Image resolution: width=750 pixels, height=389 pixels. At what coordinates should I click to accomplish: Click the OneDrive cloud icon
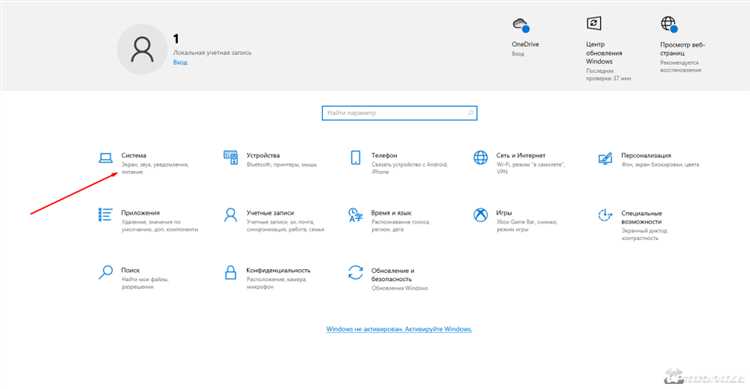click(521, 24)
